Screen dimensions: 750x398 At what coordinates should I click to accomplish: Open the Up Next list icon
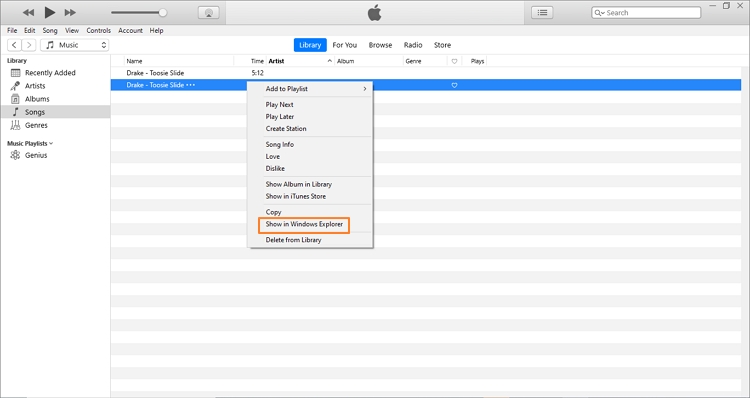[x=542, y=12]
